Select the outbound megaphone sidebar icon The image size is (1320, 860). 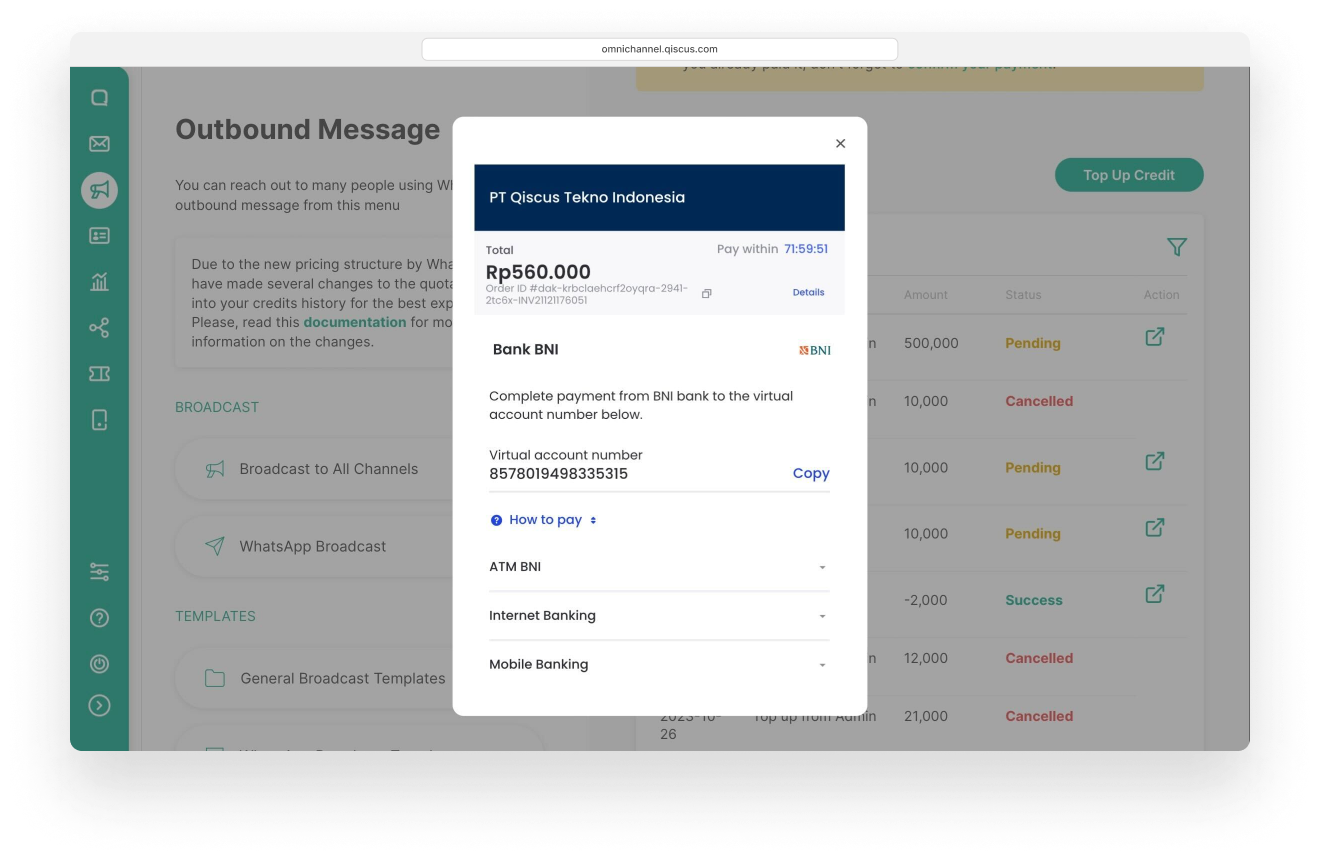99,190
